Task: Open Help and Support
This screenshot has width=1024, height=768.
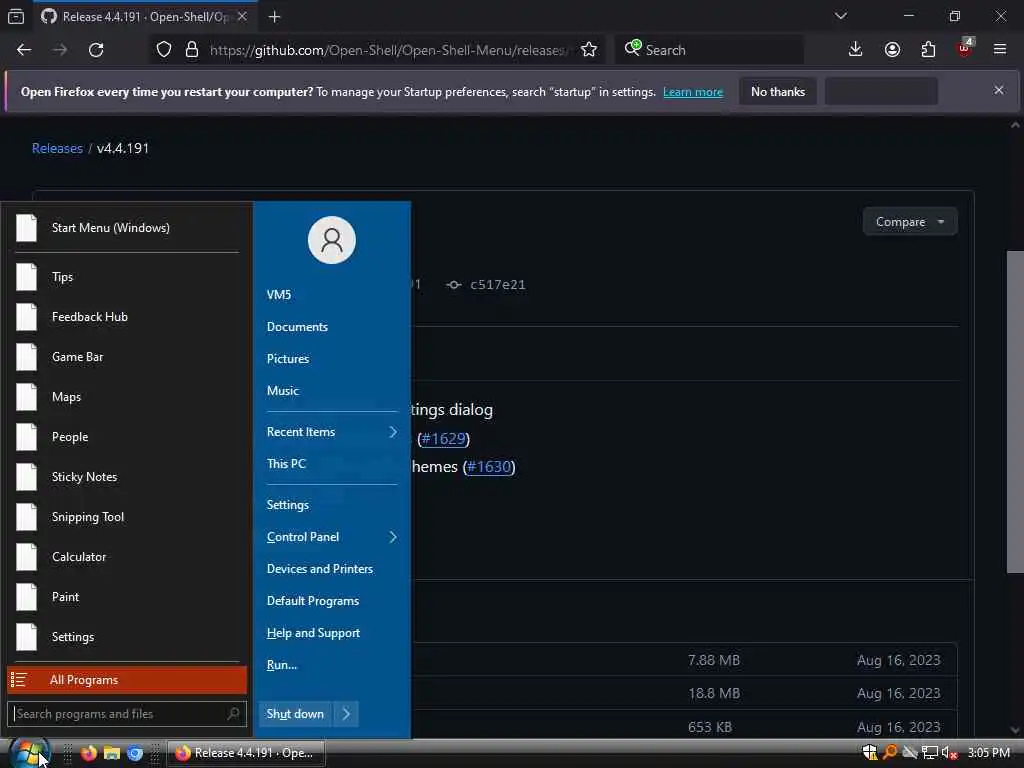Action: 332,633
